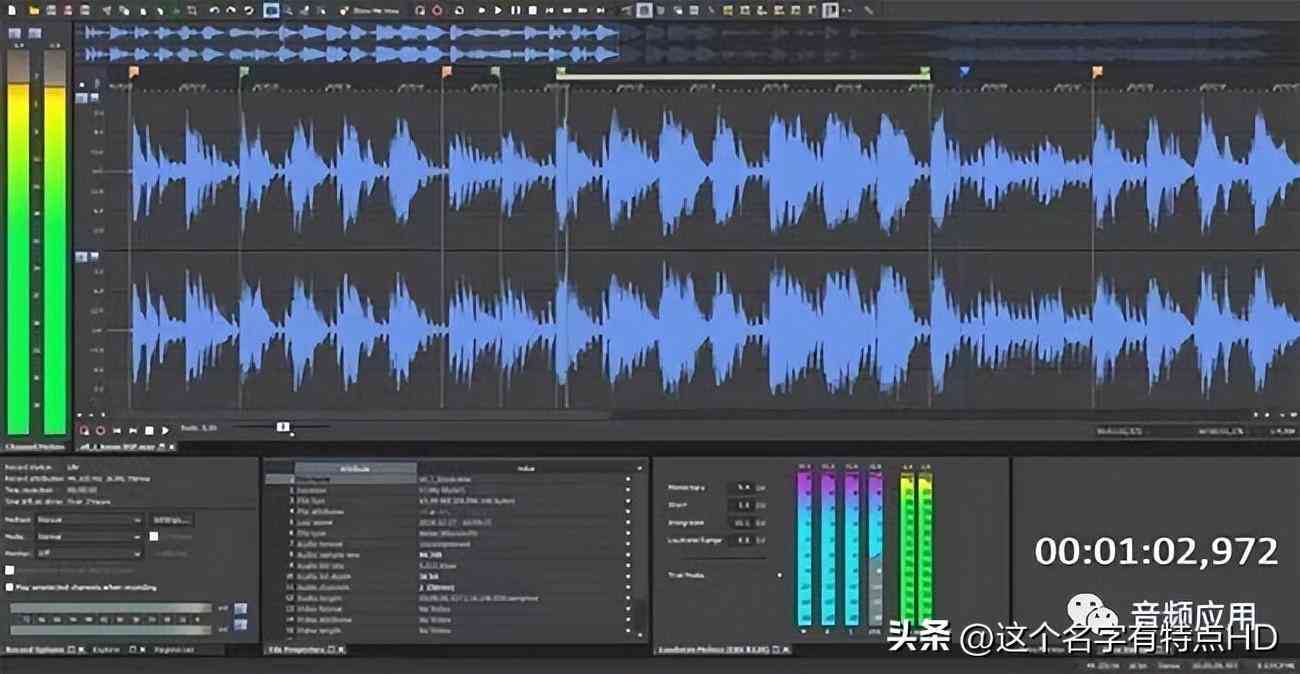Click the first green marker on the ruler

[243, 72]
